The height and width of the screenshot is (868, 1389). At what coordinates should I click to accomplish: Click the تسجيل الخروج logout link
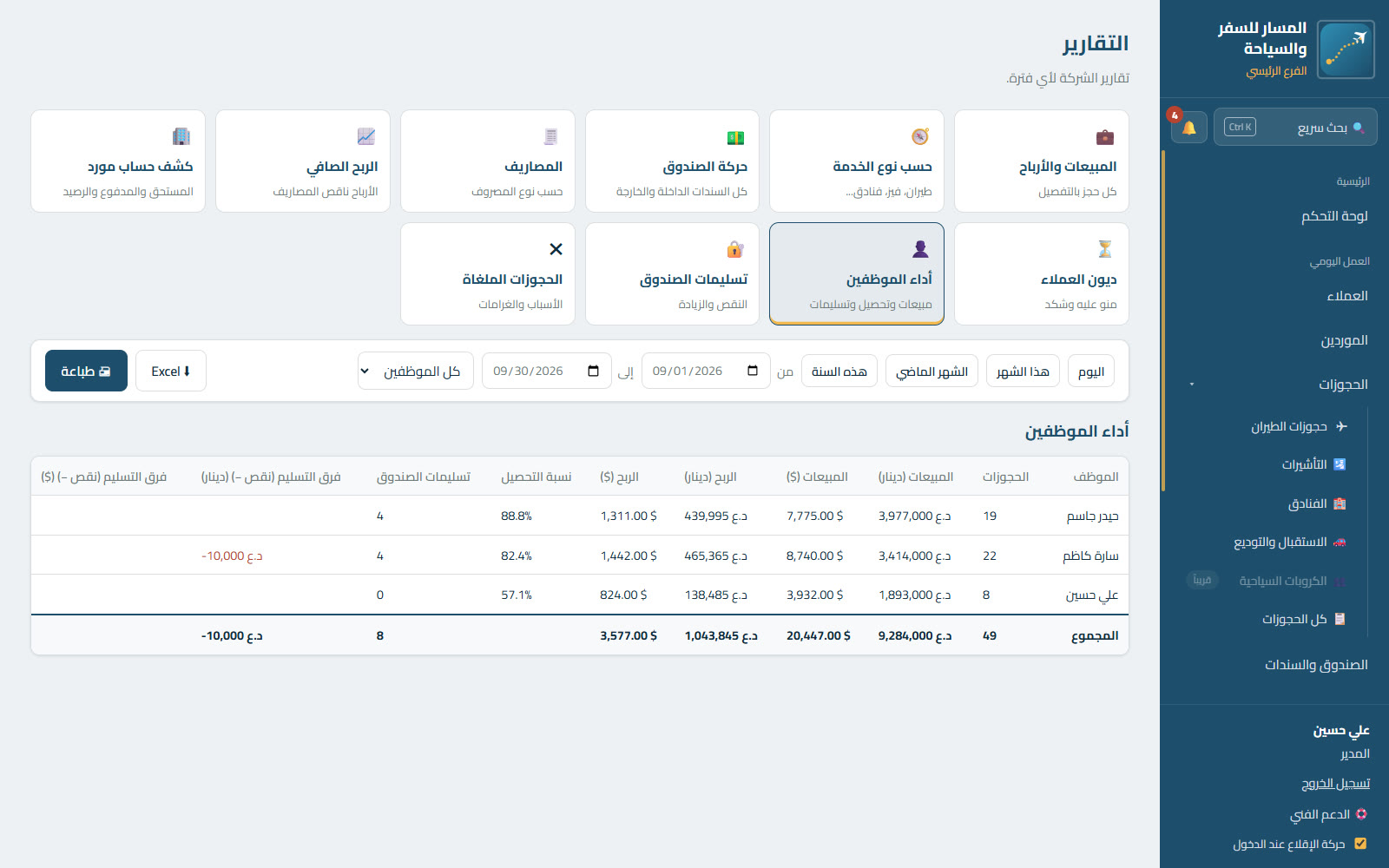(1335, 783)
